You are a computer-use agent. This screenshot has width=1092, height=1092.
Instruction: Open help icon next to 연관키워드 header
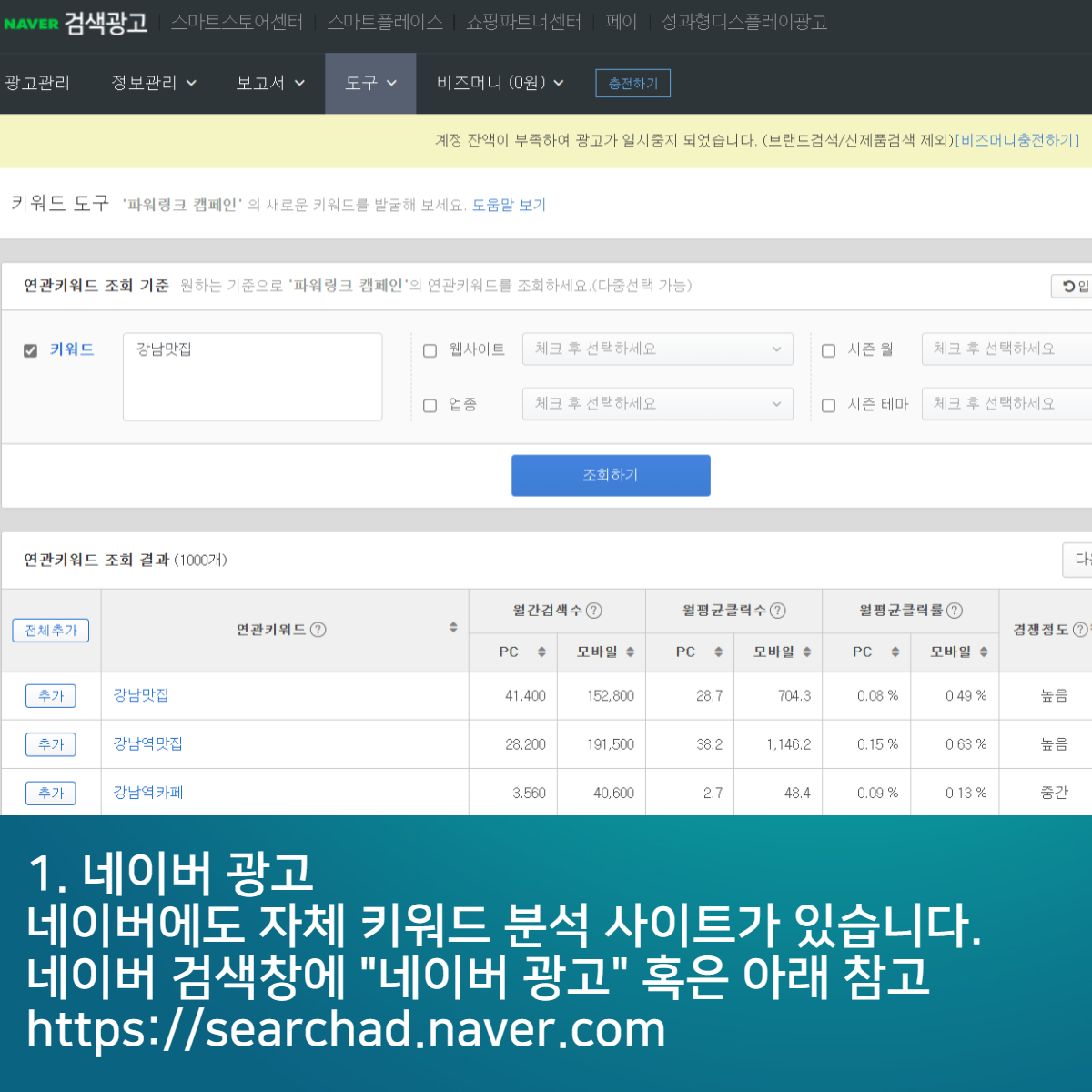tap(318, 630)
